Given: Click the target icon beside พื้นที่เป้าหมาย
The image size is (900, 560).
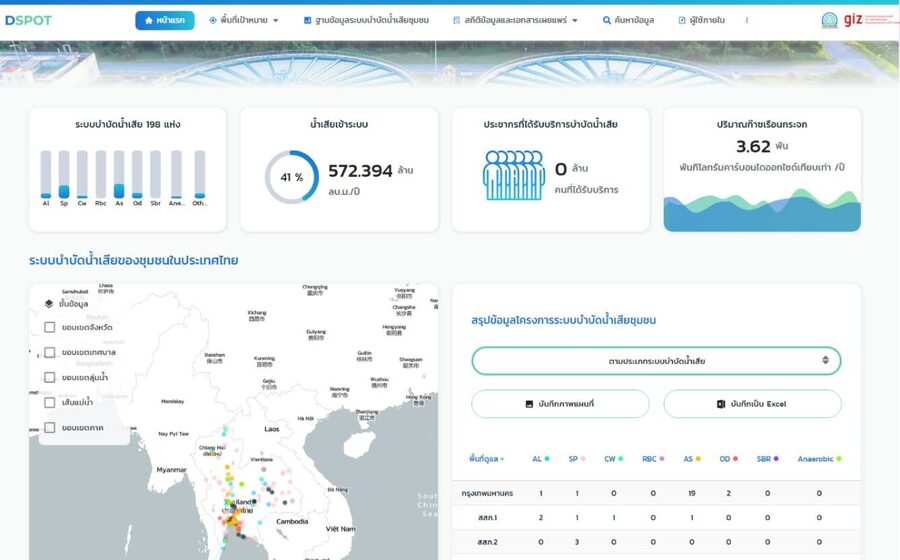Looking at the screenshot, I should coord(213,20).
